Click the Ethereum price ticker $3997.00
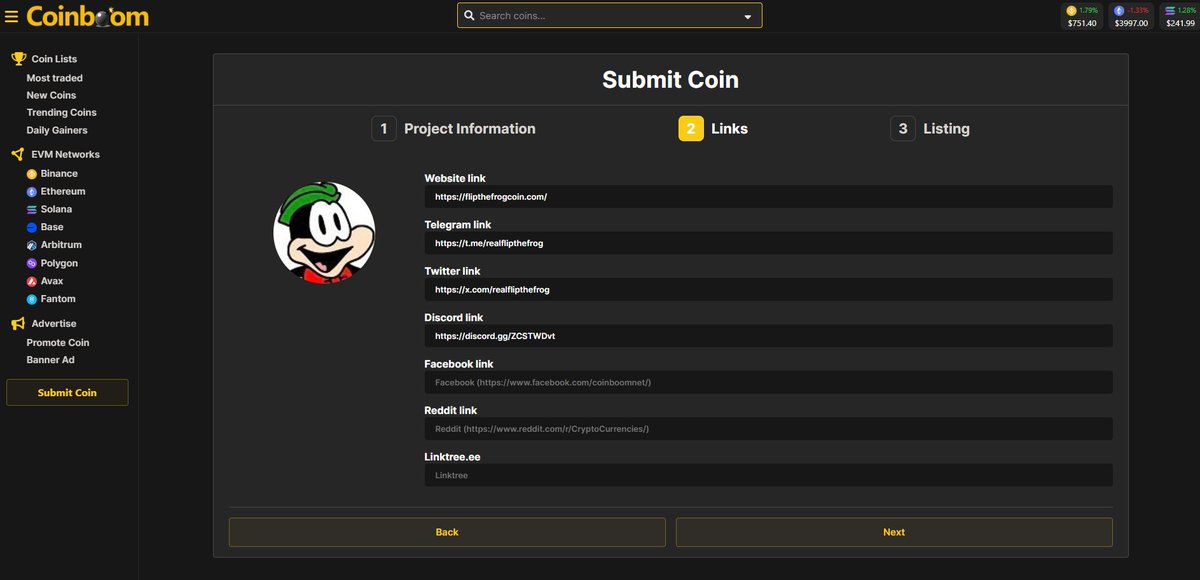Viewport: 1200px width, 580px height. pos(1131,16)
